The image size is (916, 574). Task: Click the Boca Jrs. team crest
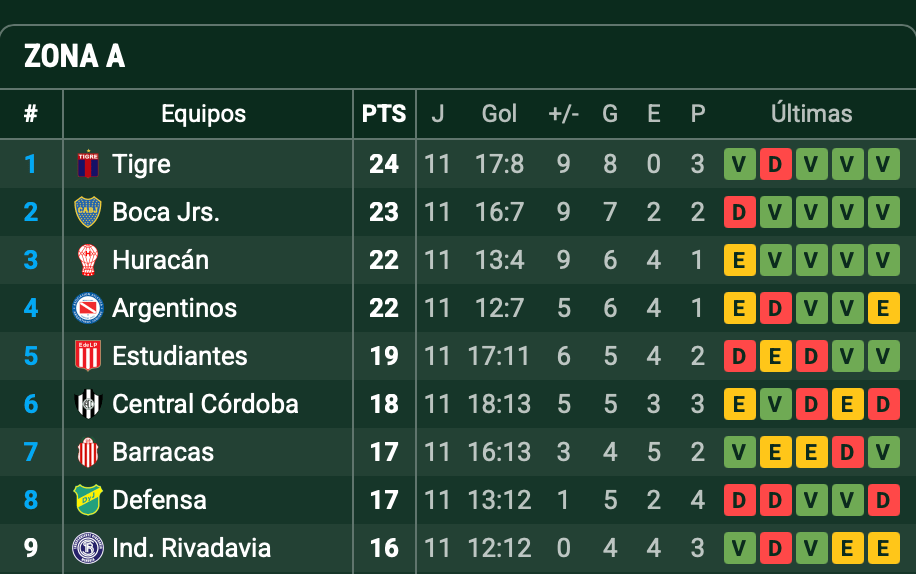(88, 212)
